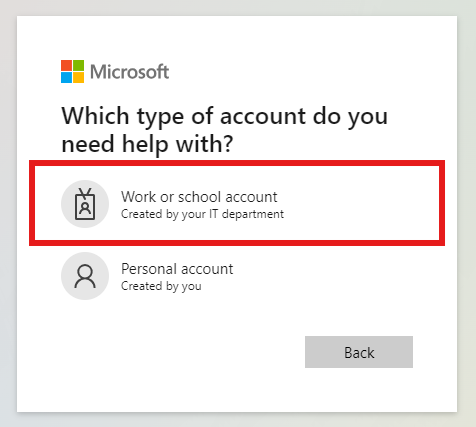Click the 'Created by your IT department' subtitle

[202, 214]
